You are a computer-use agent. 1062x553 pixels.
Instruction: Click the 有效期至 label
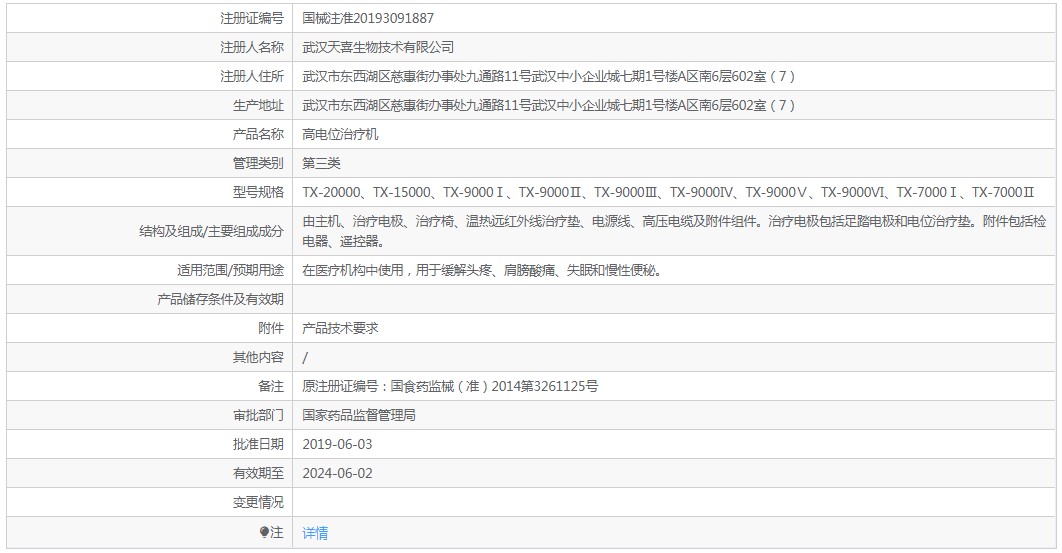258,474
